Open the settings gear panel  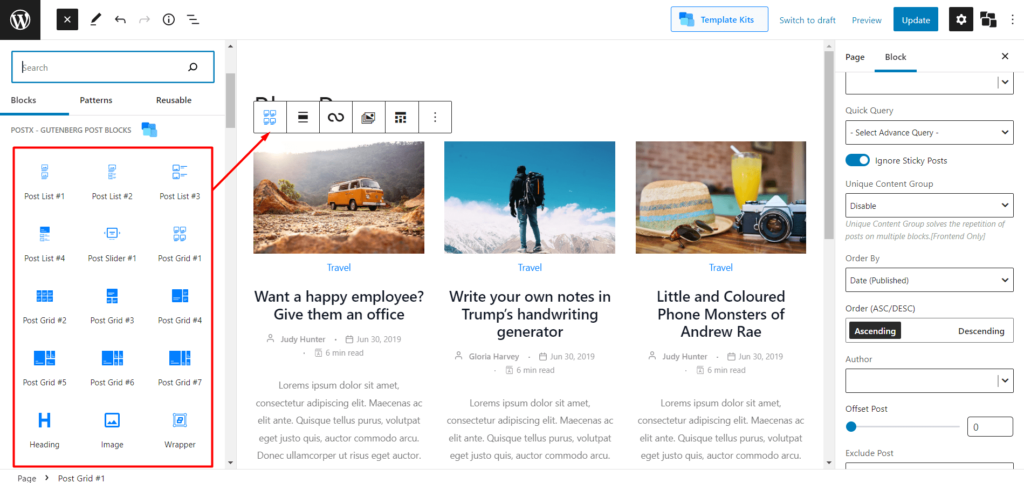click(x=961, y=20)
